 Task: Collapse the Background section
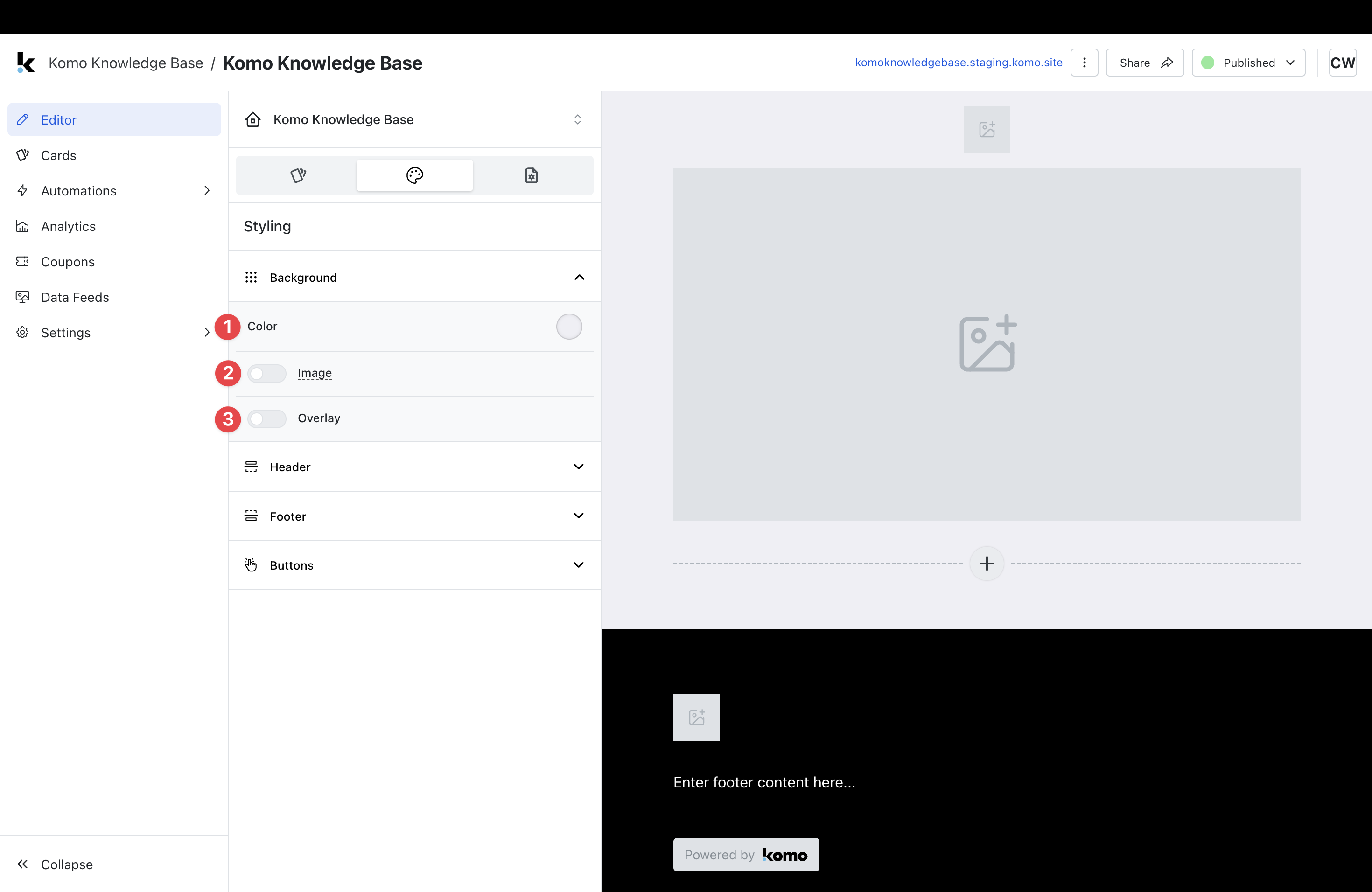click(579, 278)
